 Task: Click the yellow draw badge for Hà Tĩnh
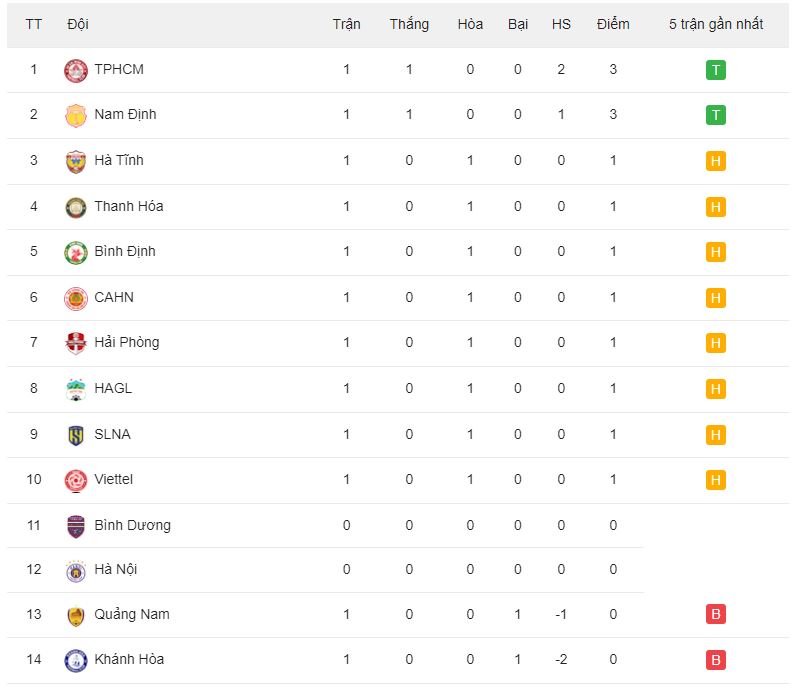click(x=715, y=161)
